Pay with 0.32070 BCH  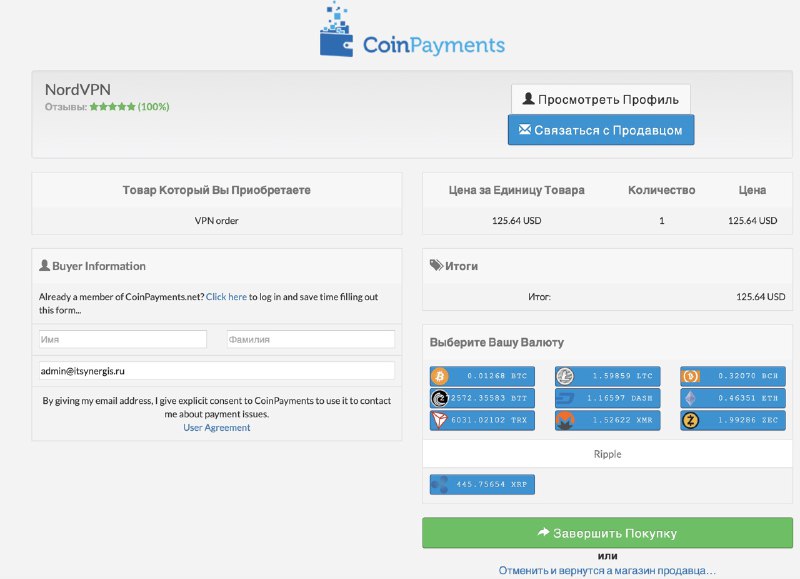point(733,376)
